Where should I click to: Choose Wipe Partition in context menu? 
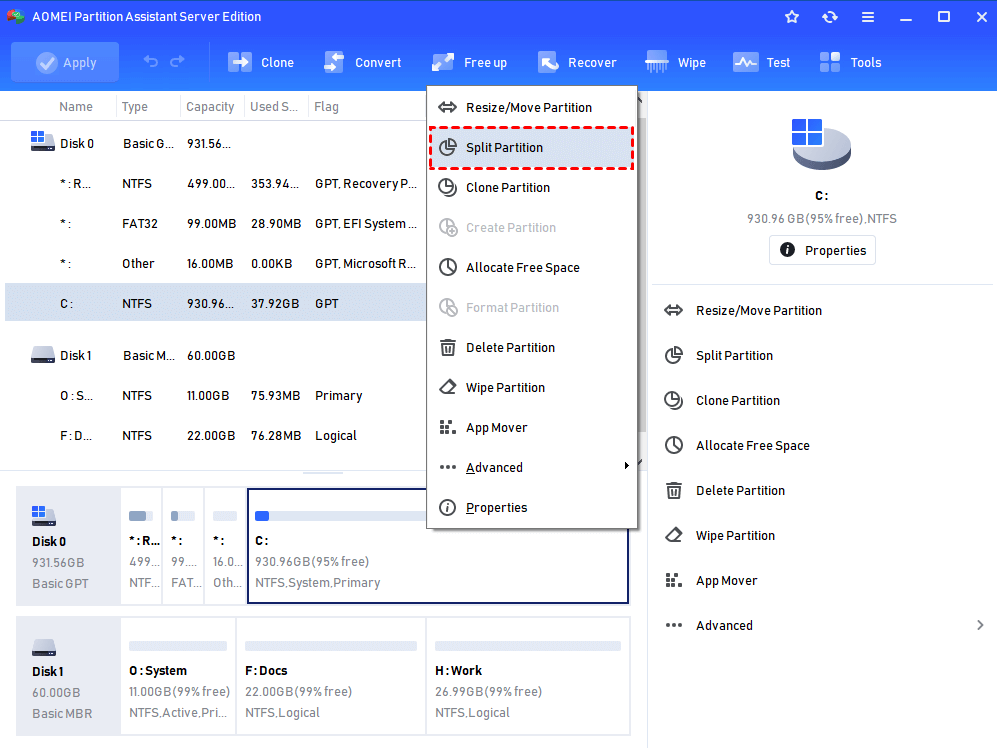532,387
